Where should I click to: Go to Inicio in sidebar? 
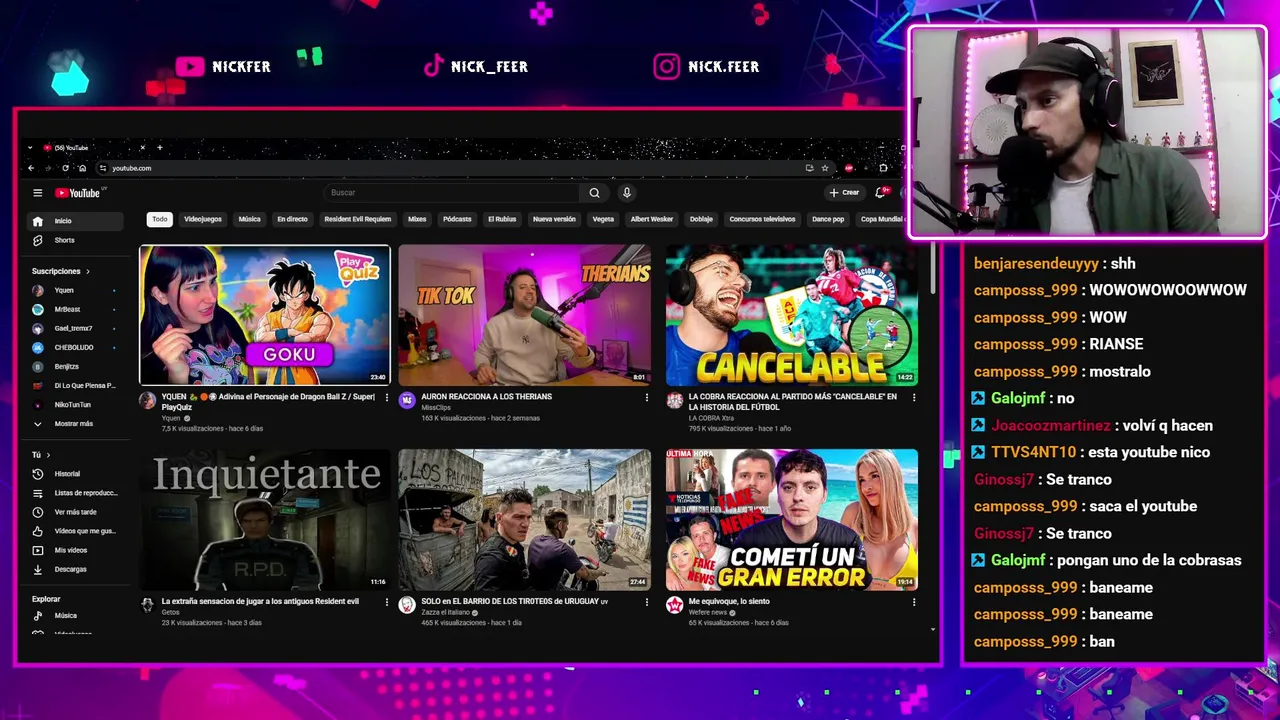point(75,221)
